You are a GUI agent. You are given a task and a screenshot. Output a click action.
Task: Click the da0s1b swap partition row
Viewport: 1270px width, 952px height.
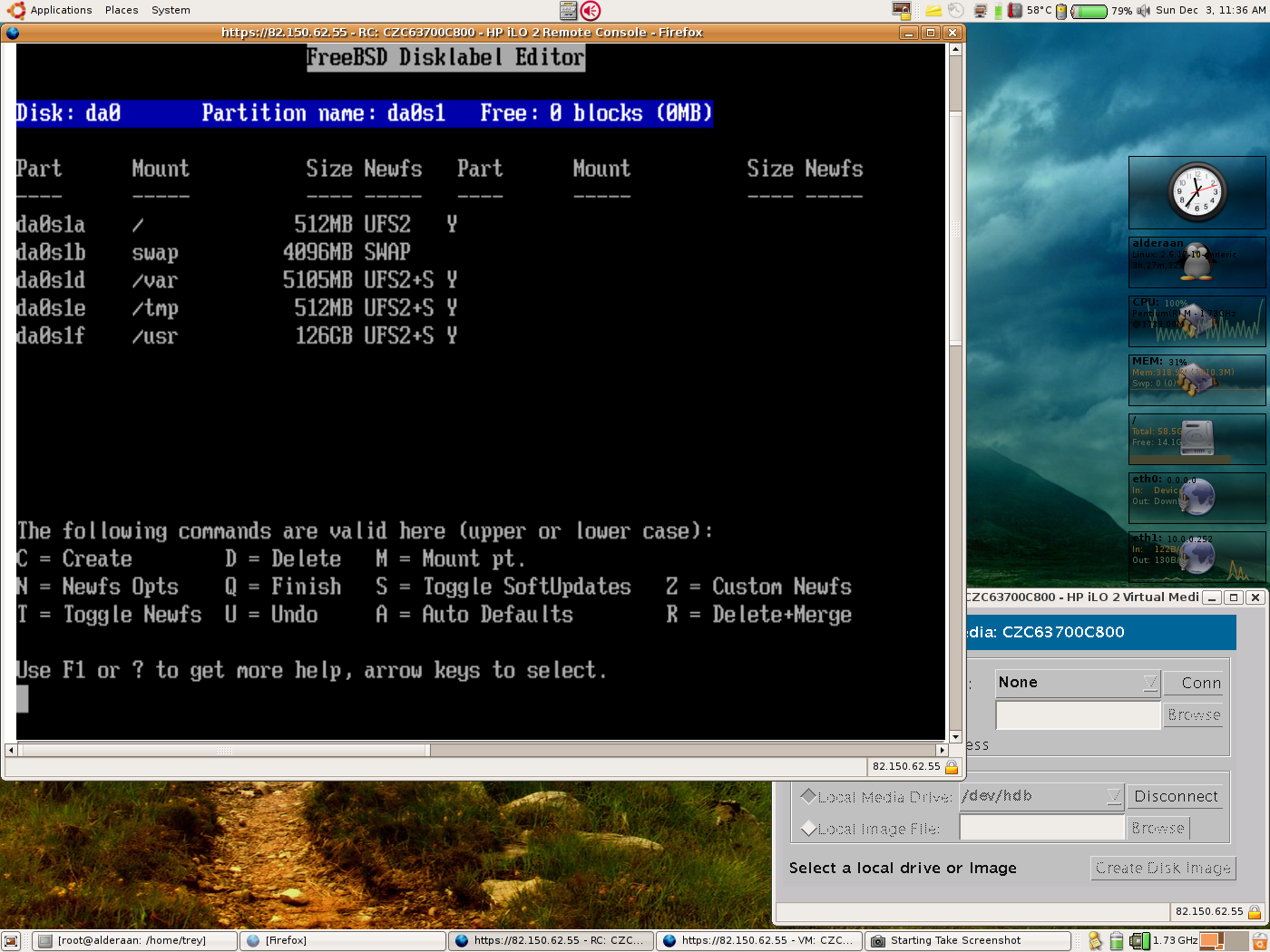click(x=214, y=252)
